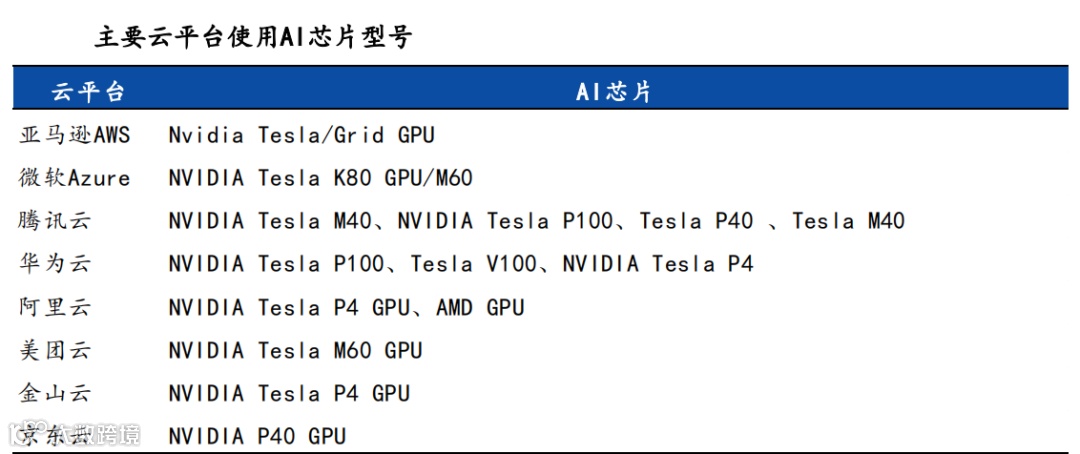1080x454 pixels.
Task: Click the 金山云 row label
Action: coord(54,393)
